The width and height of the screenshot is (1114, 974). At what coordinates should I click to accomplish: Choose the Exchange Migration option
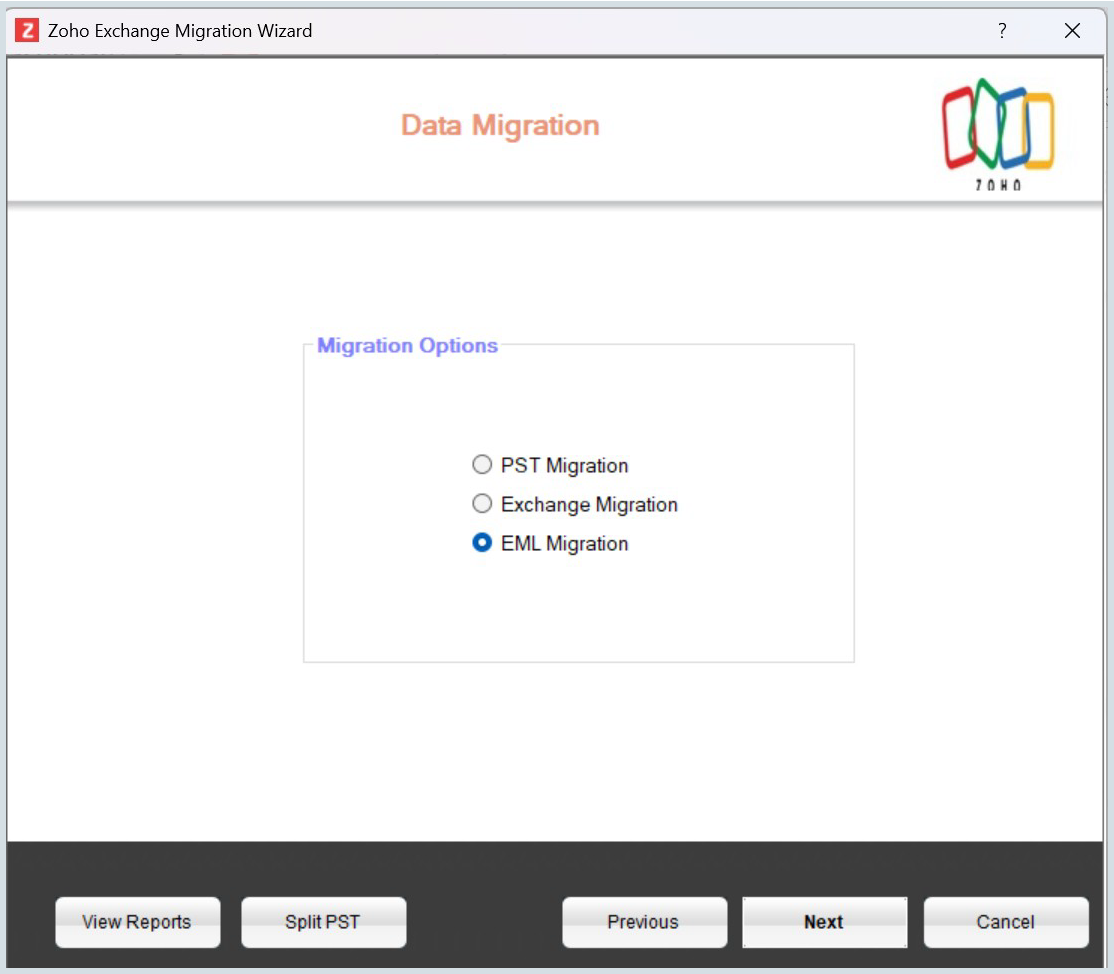[x=482, y=504]
